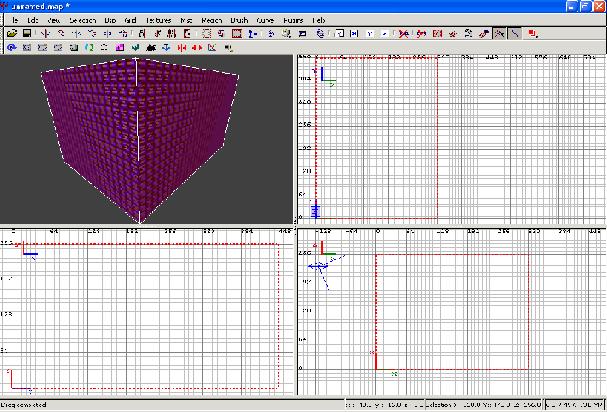The height and width of the screenshot is (412, 607).
Task: Click the Select Touching icon
Action: (x=158, y=34)
